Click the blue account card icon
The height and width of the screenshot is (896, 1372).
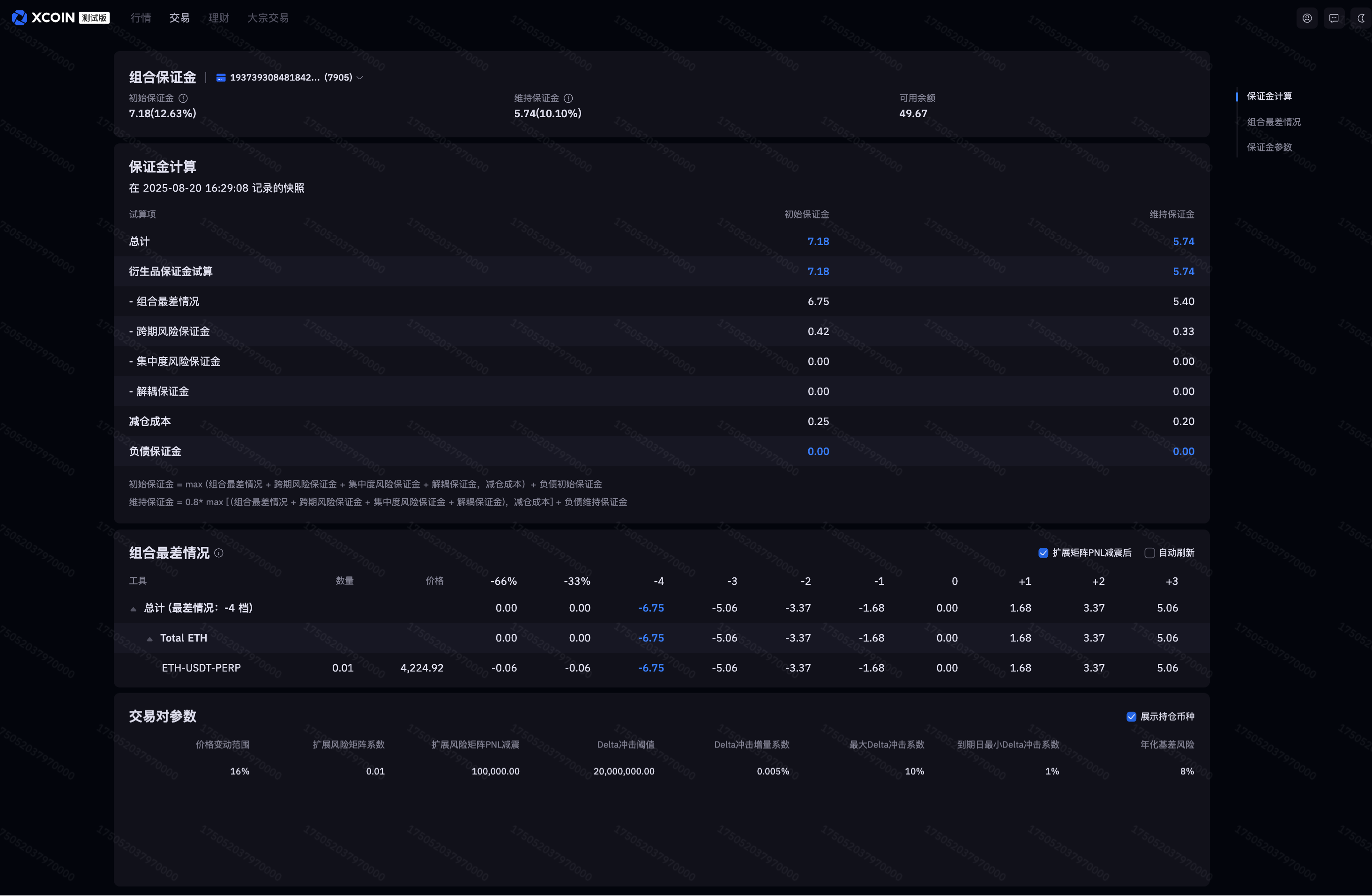click(x=221, y=78)
